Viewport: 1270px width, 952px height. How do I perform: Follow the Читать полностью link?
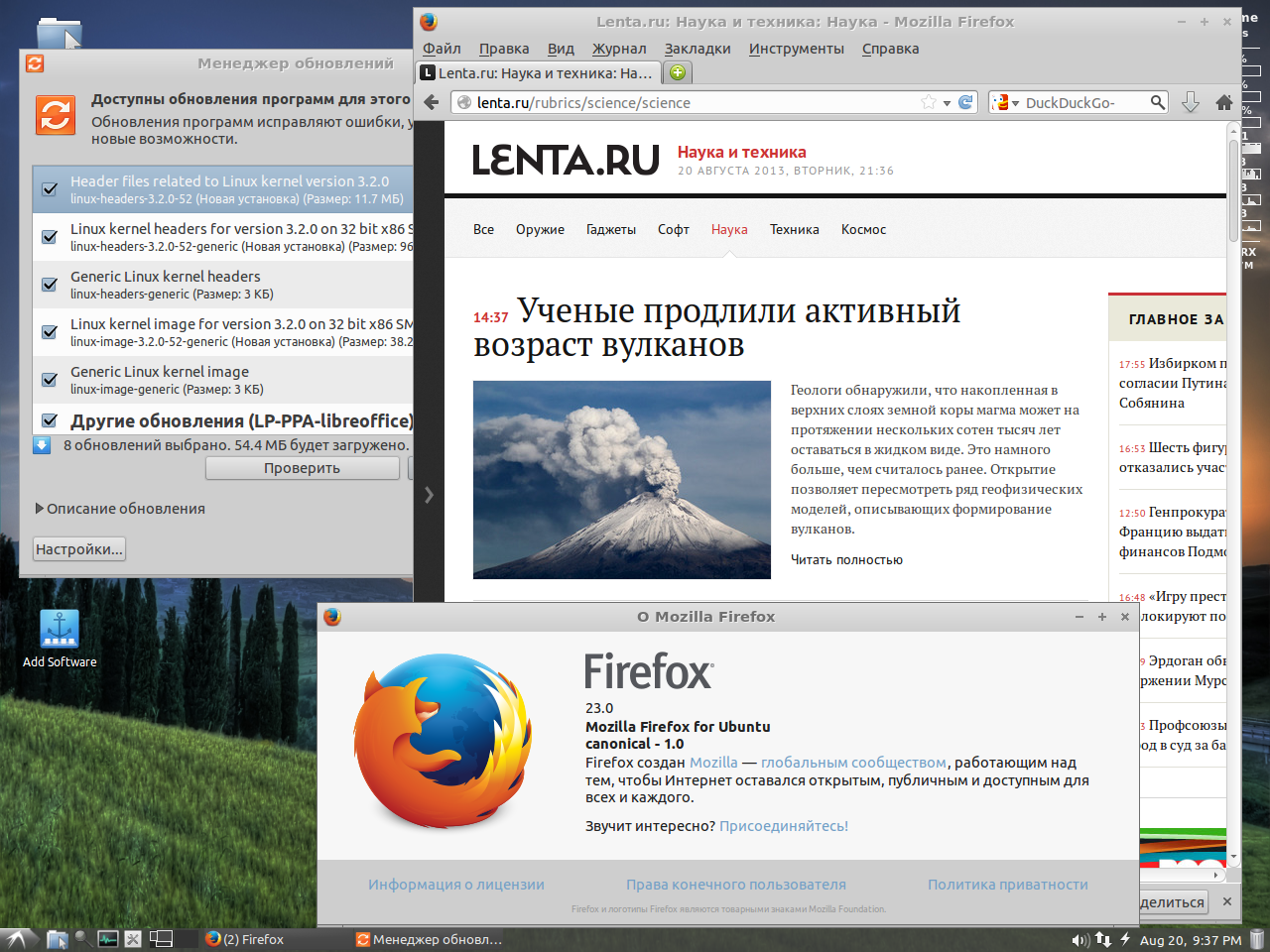pyautogui.click(x=846, y=560)
